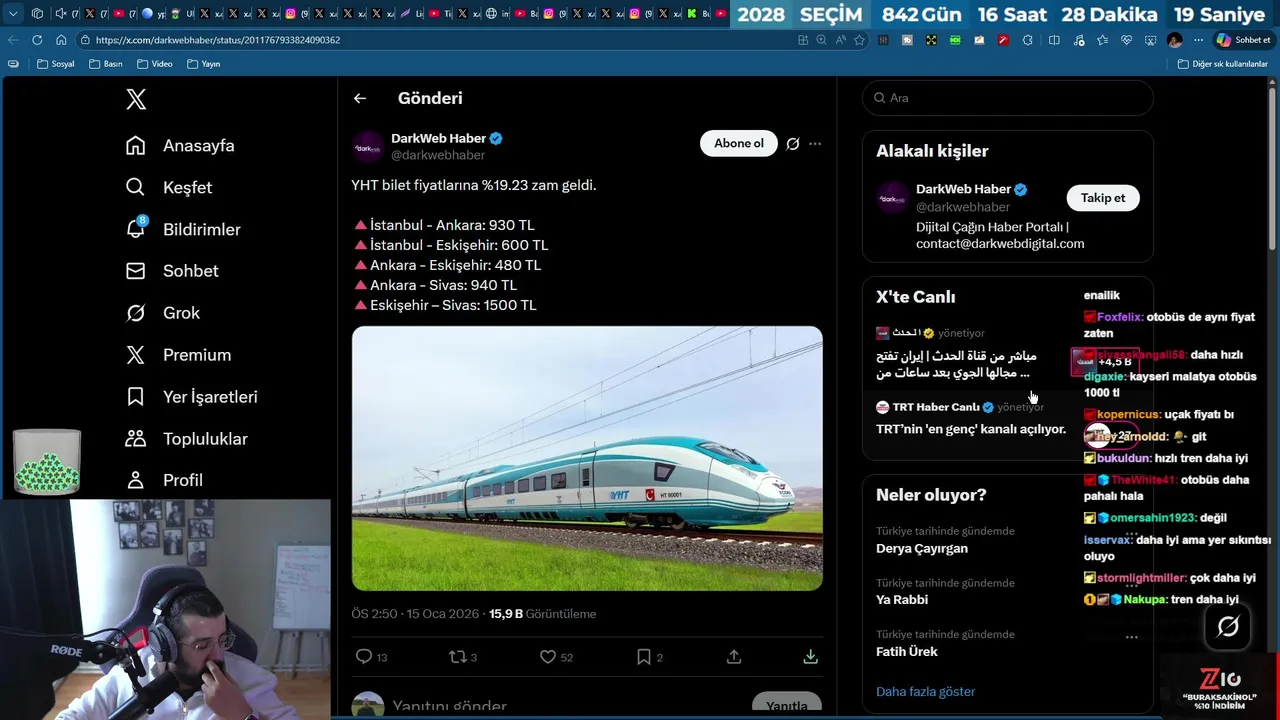Click the post timestamp 15 Oca 2026
This screenshot has width=1280, height=720.
click(x=442, y=614)
